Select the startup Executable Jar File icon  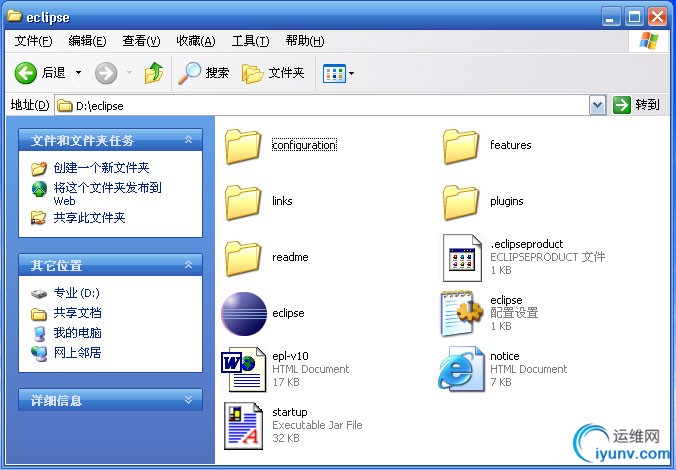click(x=244, y=426)
